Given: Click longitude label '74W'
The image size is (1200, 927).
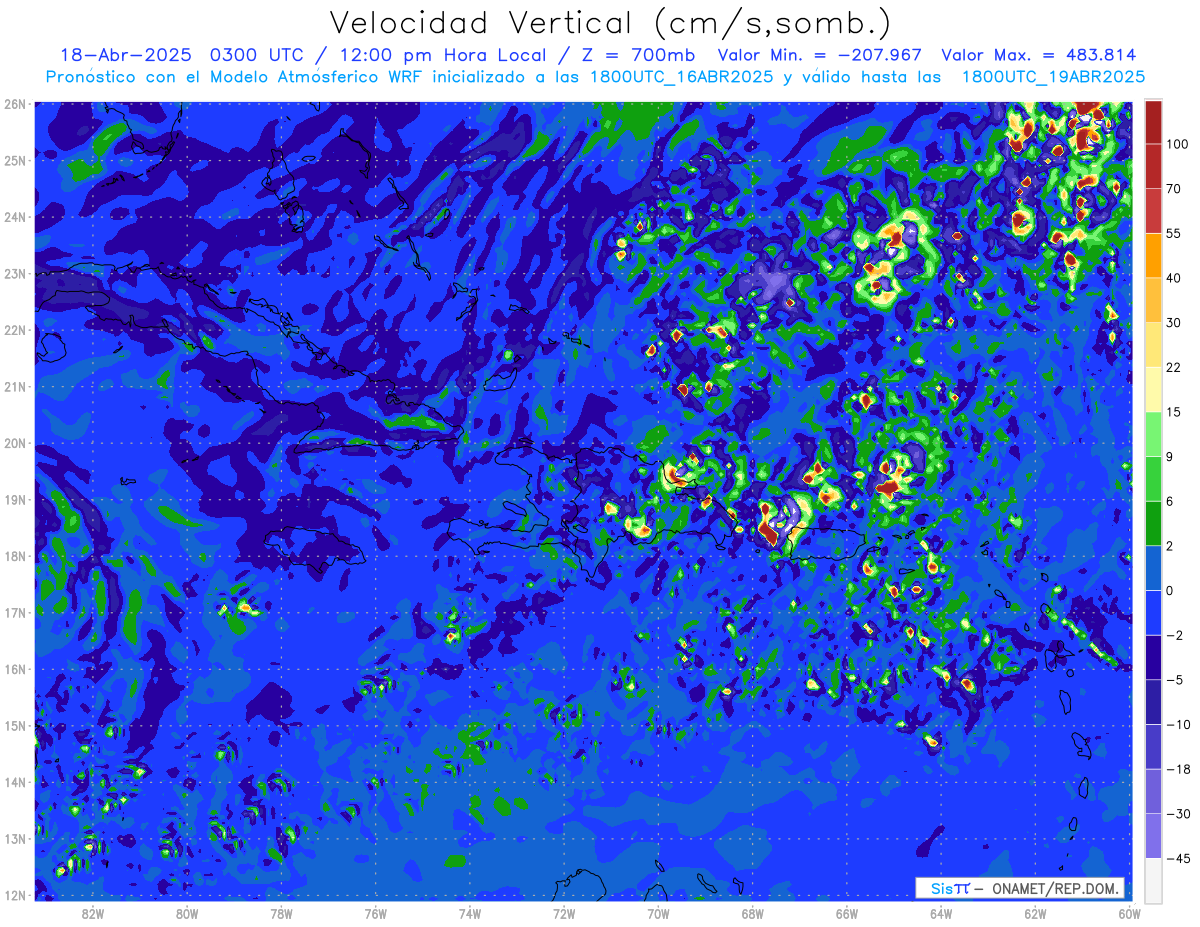Looking at the screenshot, I should tap(470, 914).
